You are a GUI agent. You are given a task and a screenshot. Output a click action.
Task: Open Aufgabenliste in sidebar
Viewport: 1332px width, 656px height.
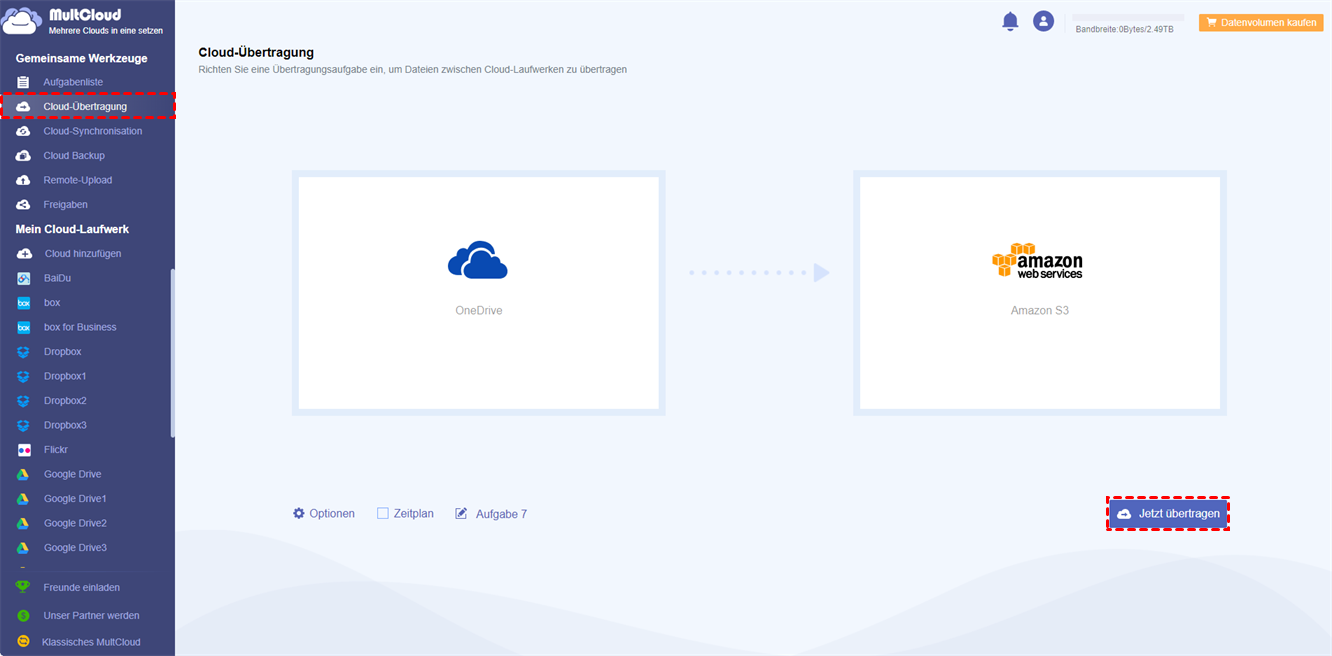[x=73, y=82]
